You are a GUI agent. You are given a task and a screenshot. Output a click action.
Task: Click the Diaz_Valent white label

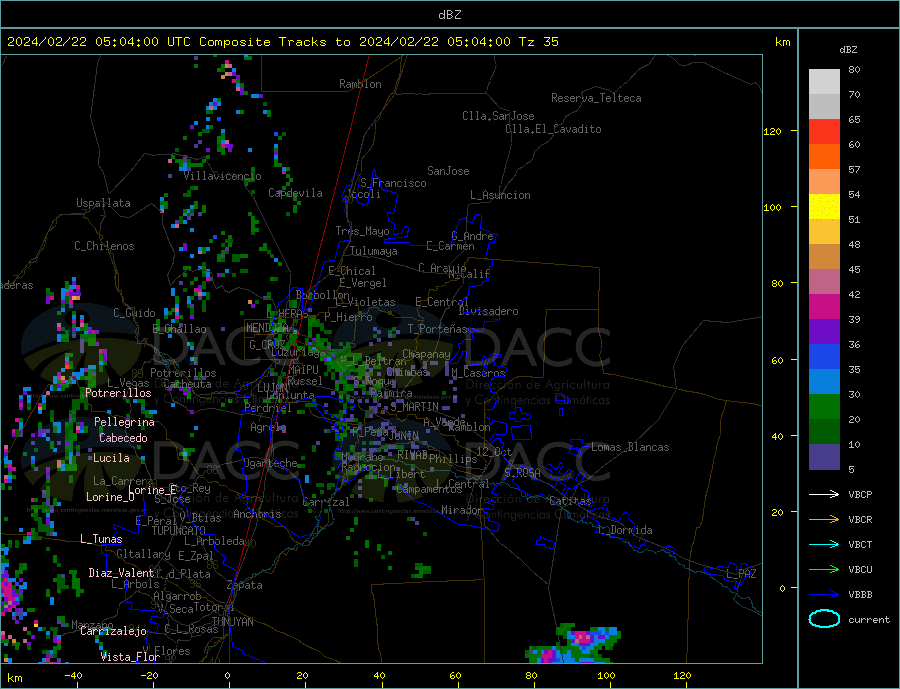121,573
